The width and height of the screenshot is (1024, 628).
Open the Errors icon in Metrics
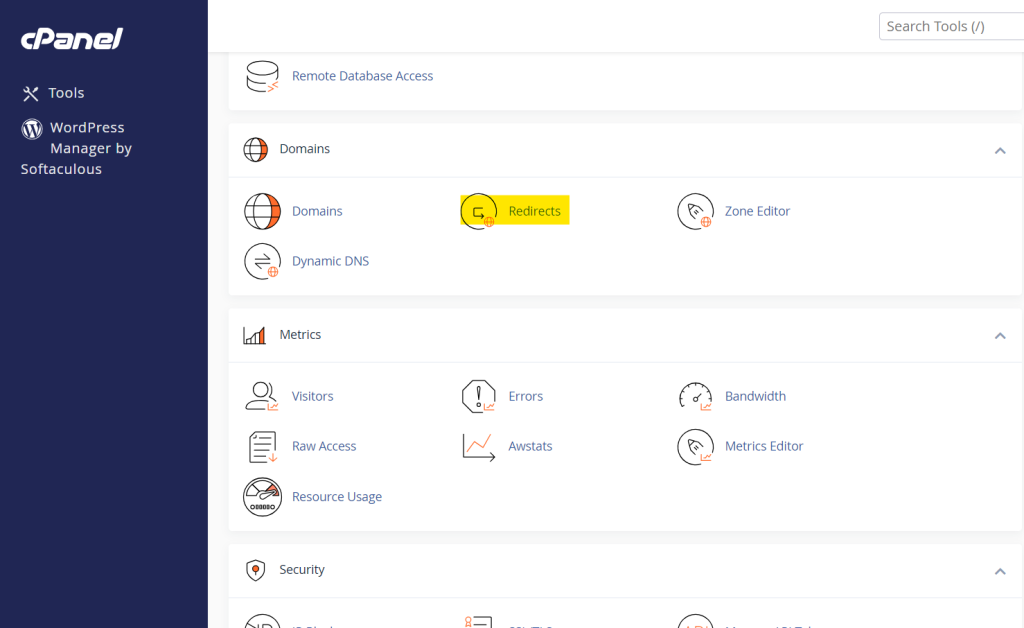point(478,396)
